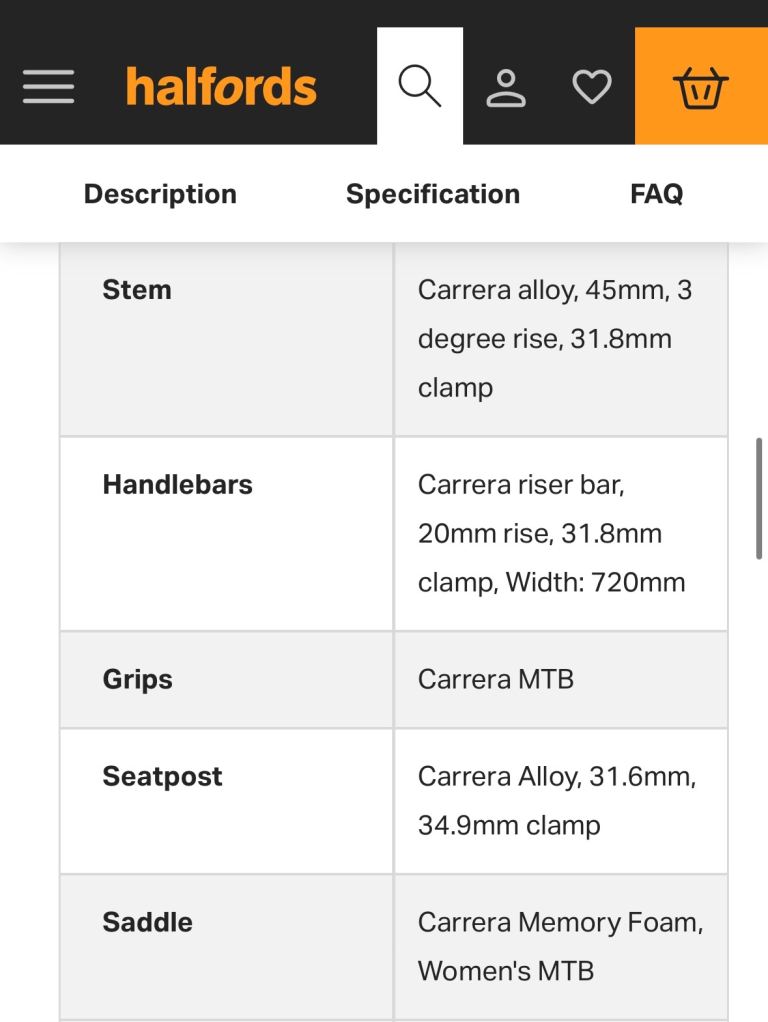
Task: Open the account menu from the header
Action: click(x=506, y=87)
